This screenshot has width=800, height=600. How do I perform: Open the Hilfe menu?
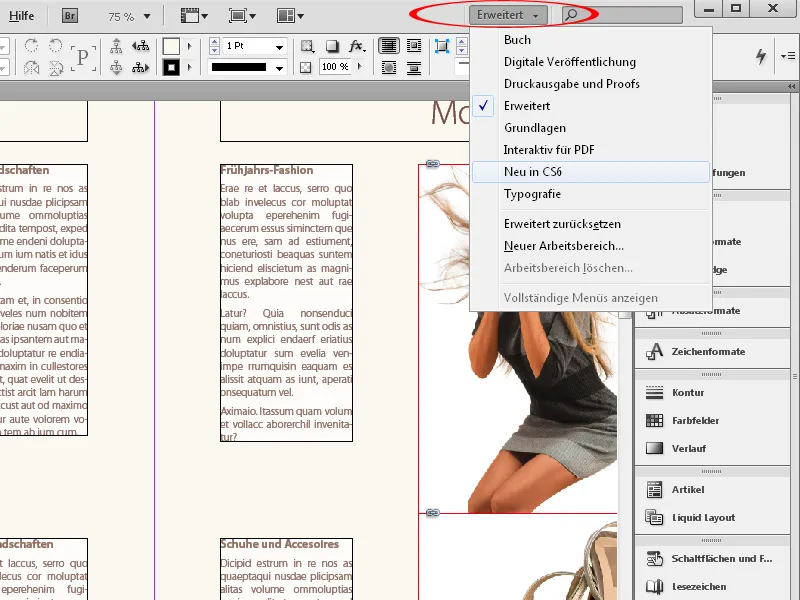click(x=22, y=15)
